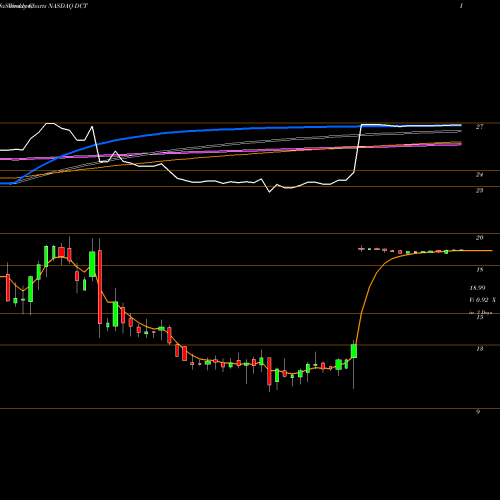Click the tall red candlestick at the sharp drop
500x500 pixels.
[100, 287]
